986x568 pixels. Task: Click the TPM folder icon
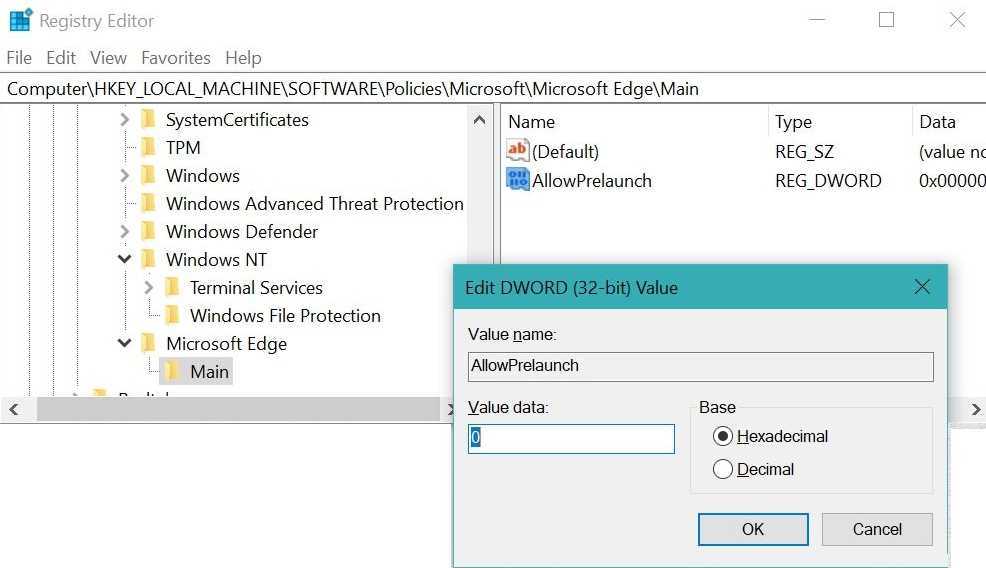click(148, 147)
